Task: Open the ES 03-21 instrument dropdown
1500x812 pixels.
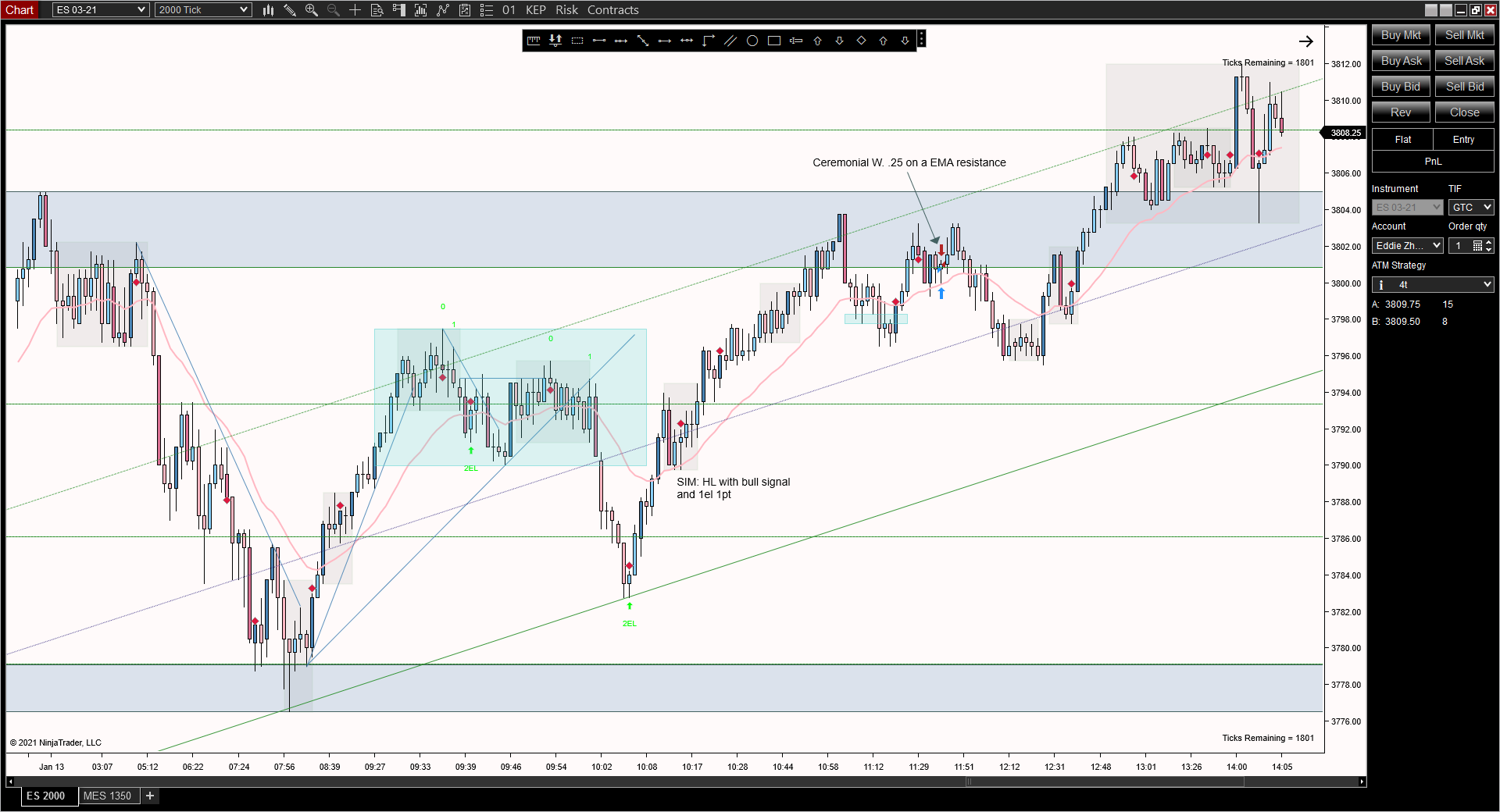Action: (x=101, y=10)
